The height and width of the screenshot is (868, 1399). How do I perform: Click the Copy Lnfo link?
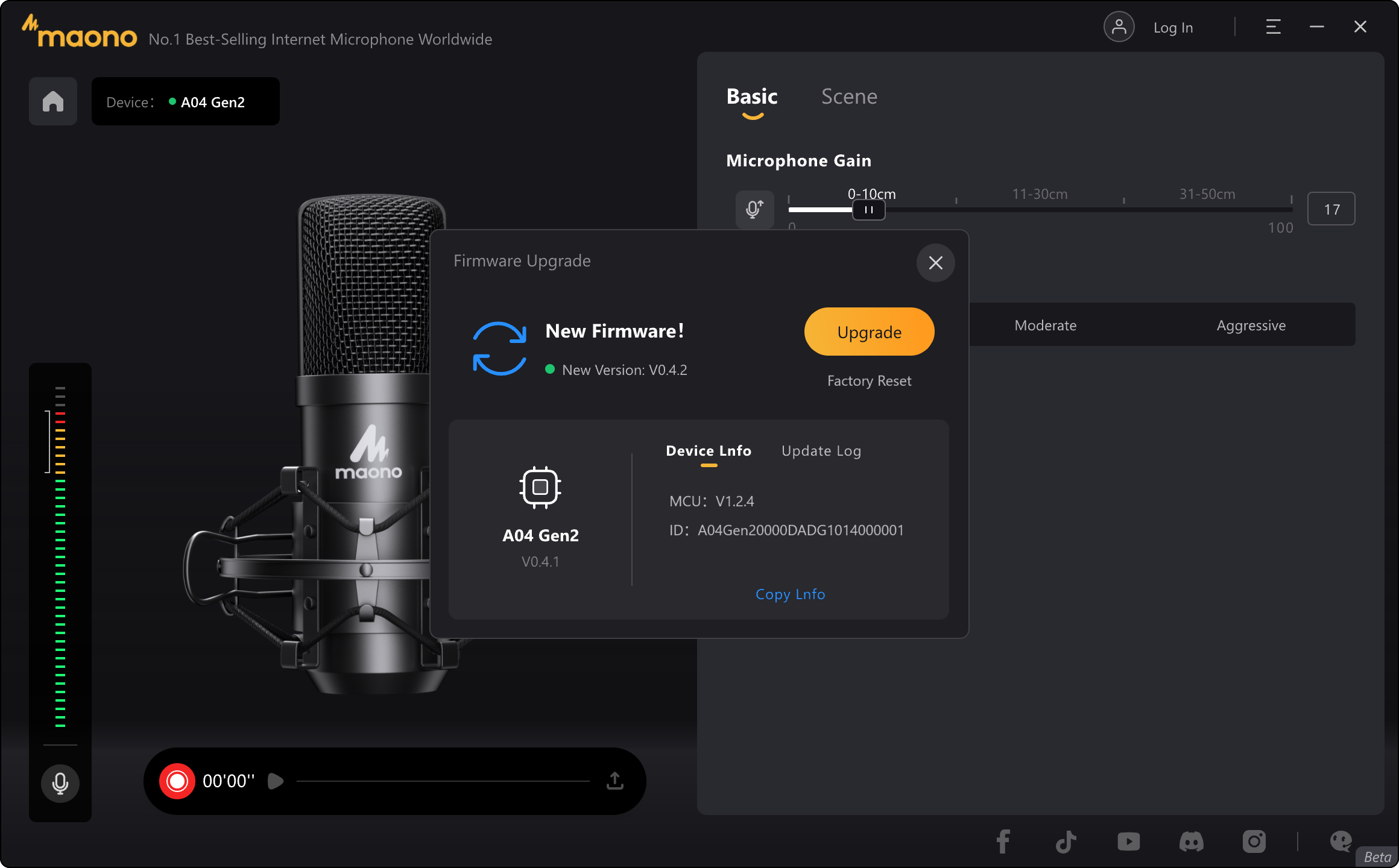click(x=790, y=594)
